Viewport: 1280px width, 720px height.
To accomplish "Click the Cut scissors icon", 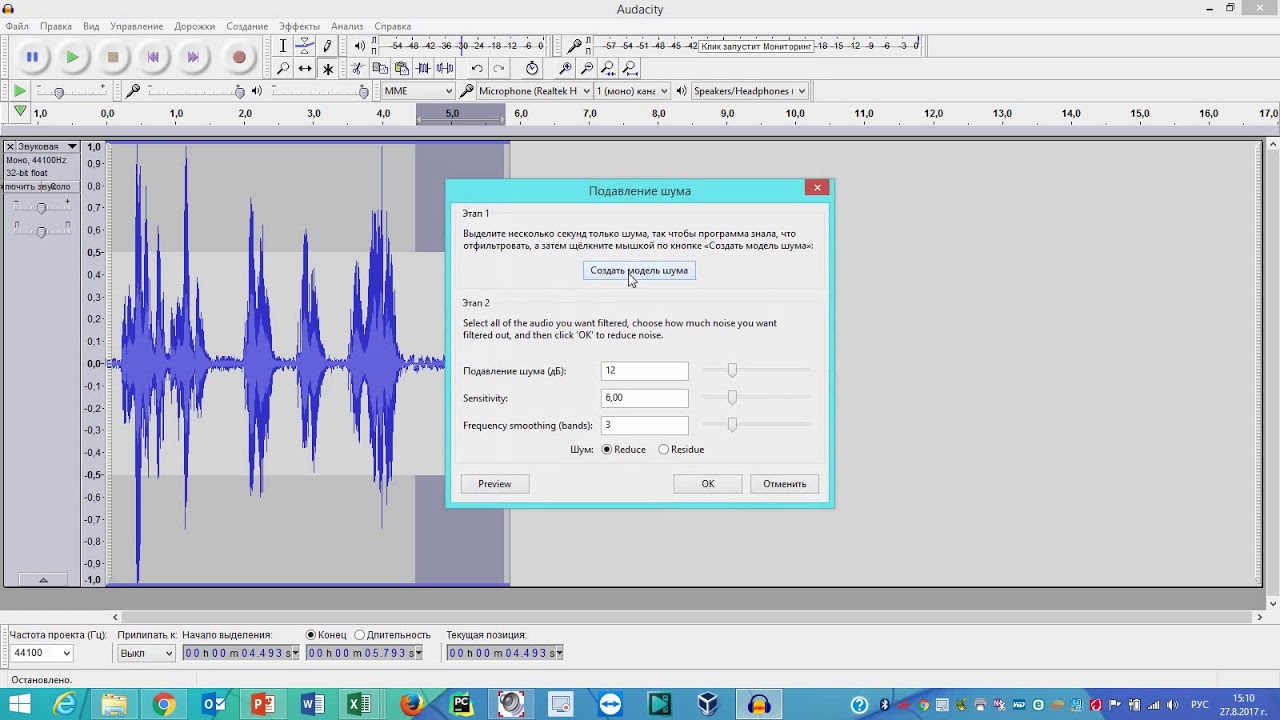I will pos(357,69).
